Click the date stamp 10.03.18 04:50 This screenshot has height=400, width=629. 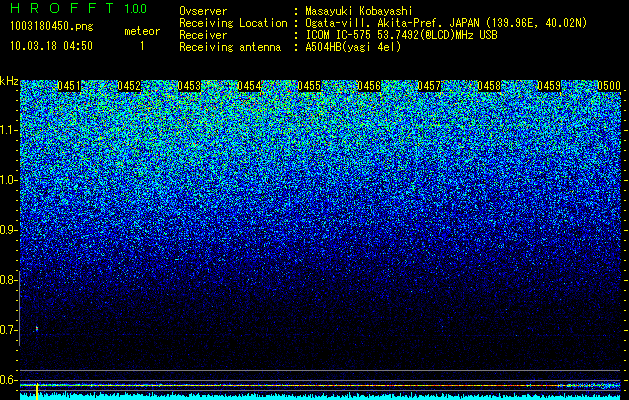[51, 46]
